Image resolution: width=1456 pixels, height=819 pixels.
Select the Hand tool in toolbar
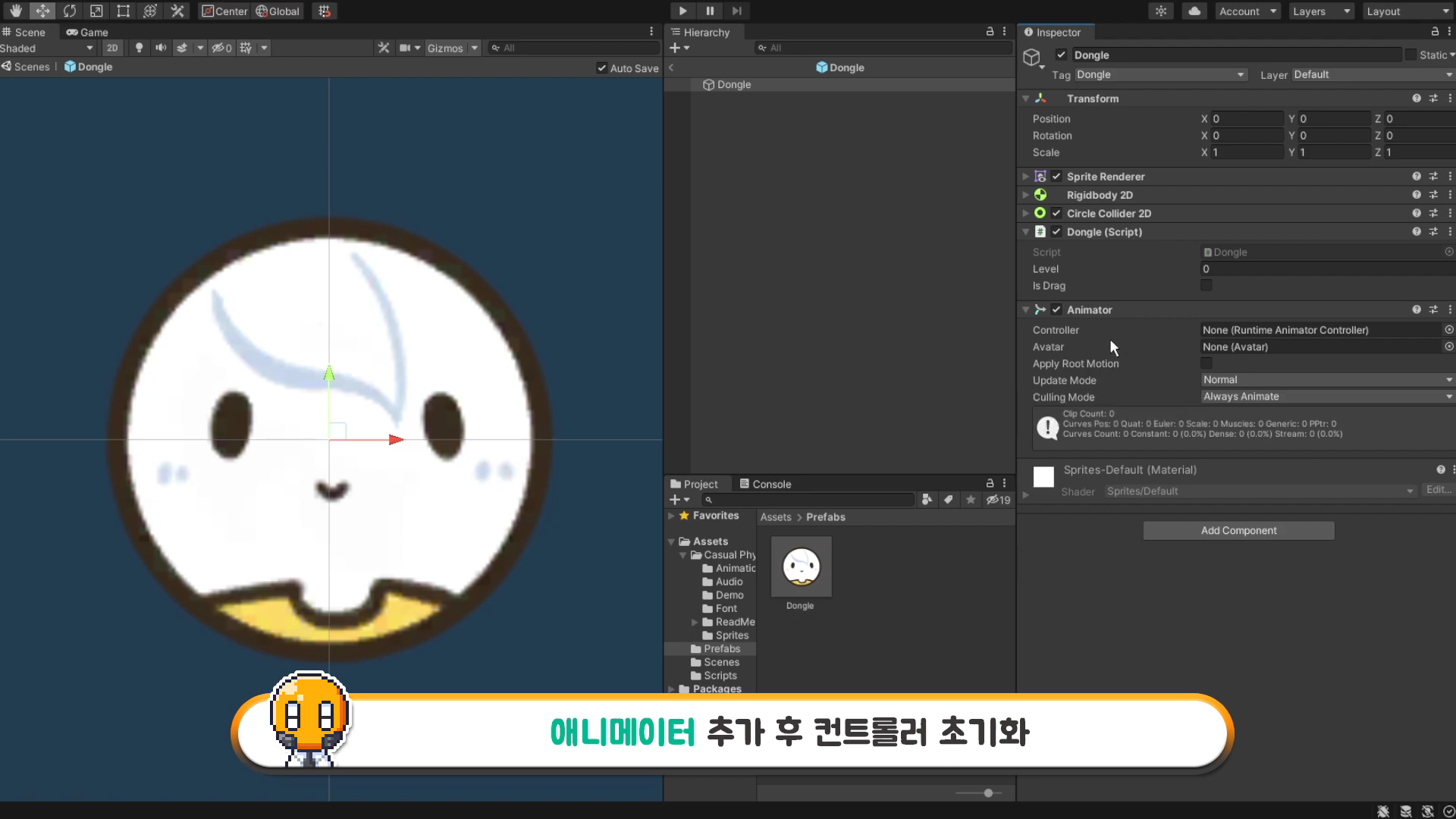[15, 11]
